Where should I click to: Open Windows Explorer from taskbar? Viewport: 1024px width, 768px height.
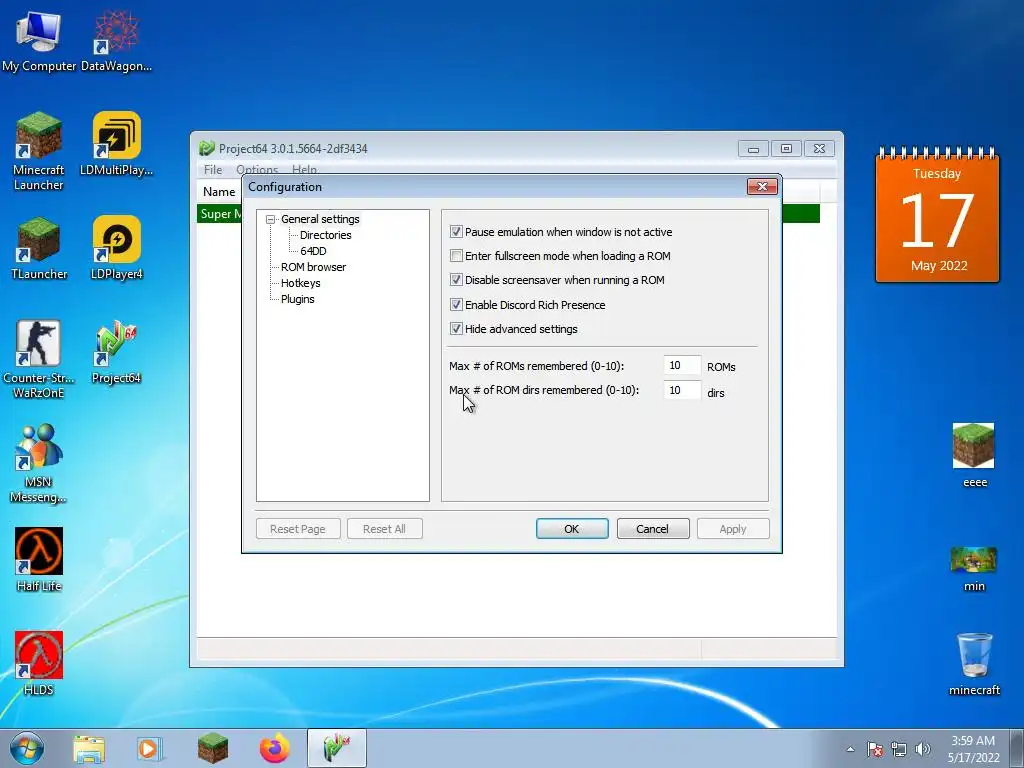[x=89, y=748]
